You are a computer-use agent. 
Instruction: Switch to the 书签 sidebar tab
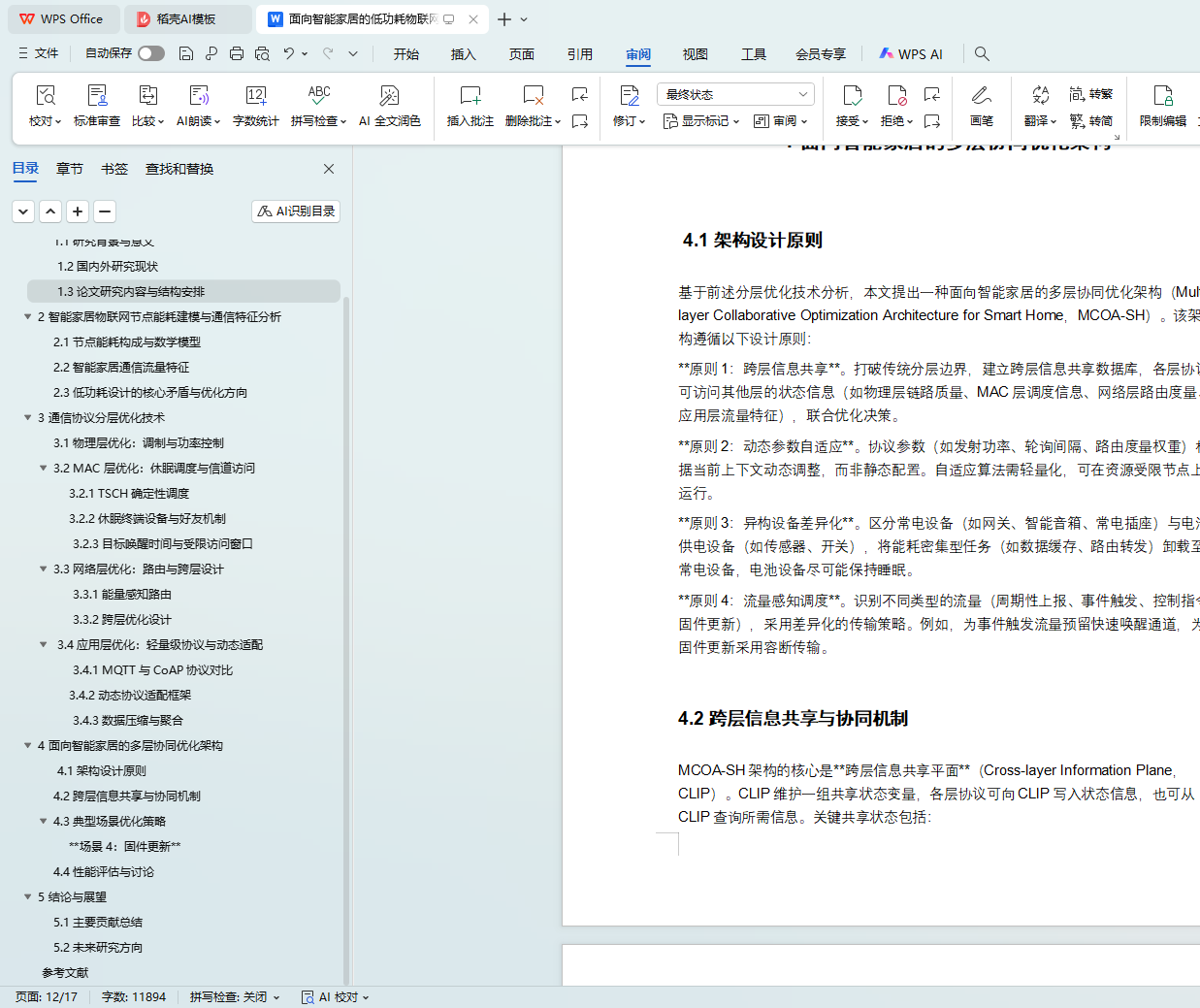click(x=114, y=169)
